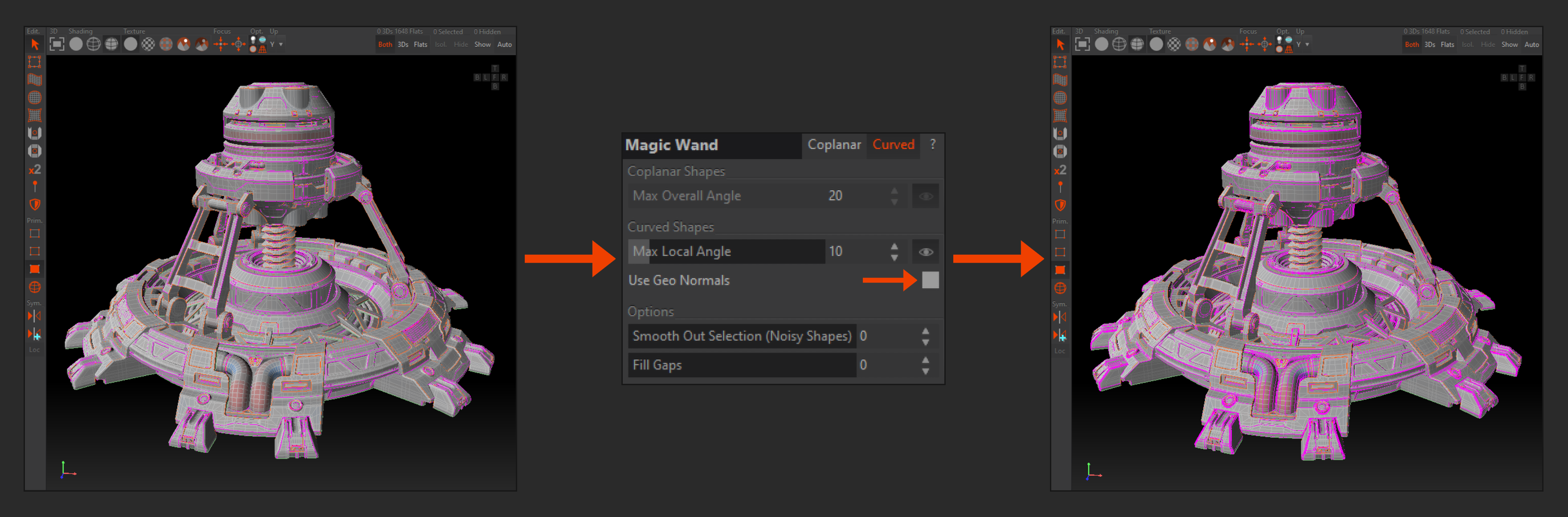Image resolution: width=1568 pixels, height=517 pixels.
Task: Click the Flats button in right viewport
Action: (x=1447, y=45)
